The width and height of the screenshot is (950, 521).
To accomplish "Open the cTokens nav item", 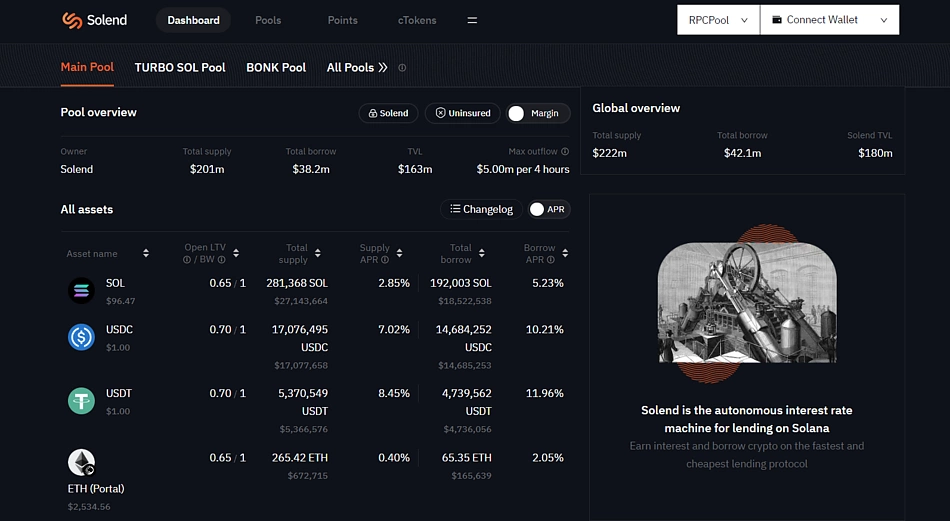I will 417,20.
